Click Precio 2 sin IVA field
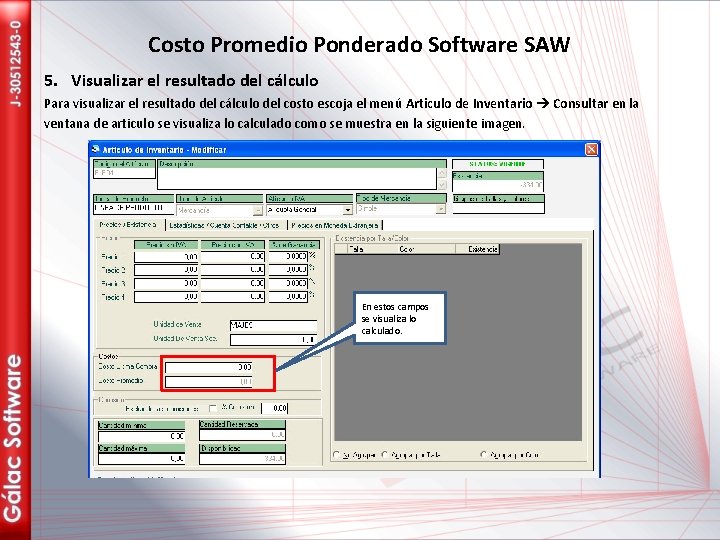Image resolution: width=720 pixels, height=540 pixels. [x=166, y=270]
